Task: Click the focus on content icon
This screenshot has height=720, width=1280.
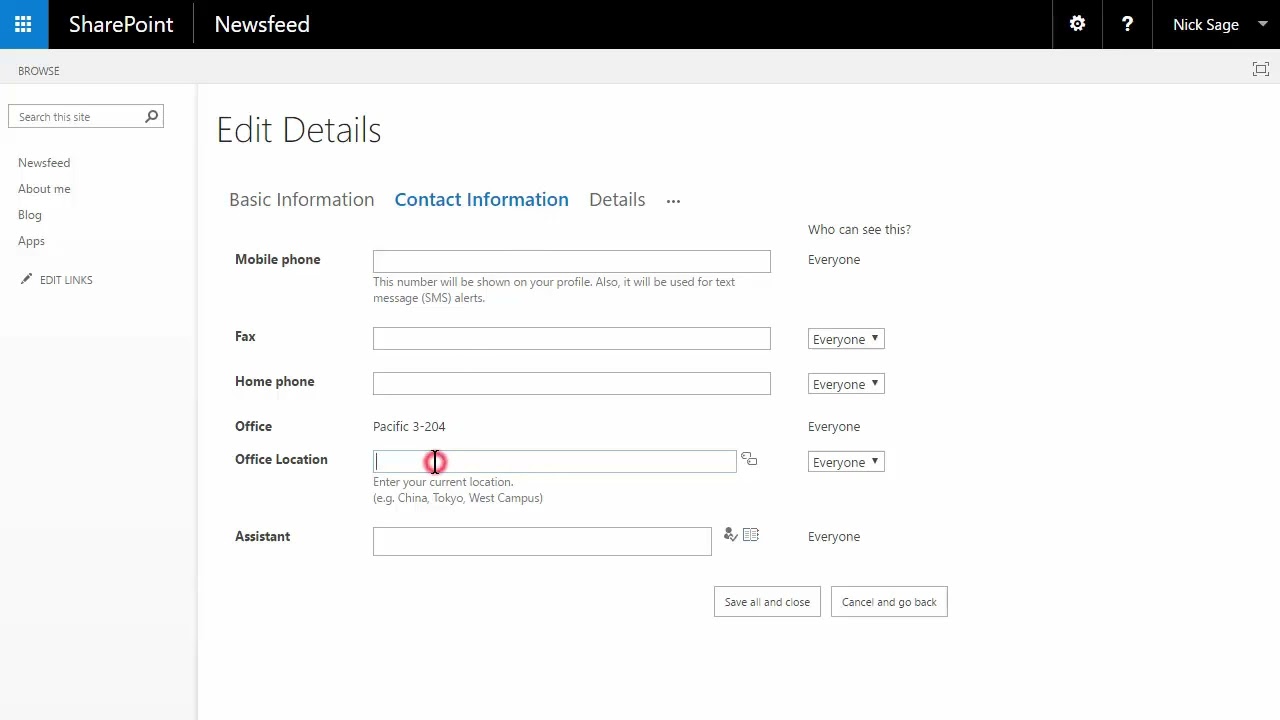Action: (1260, 69)
